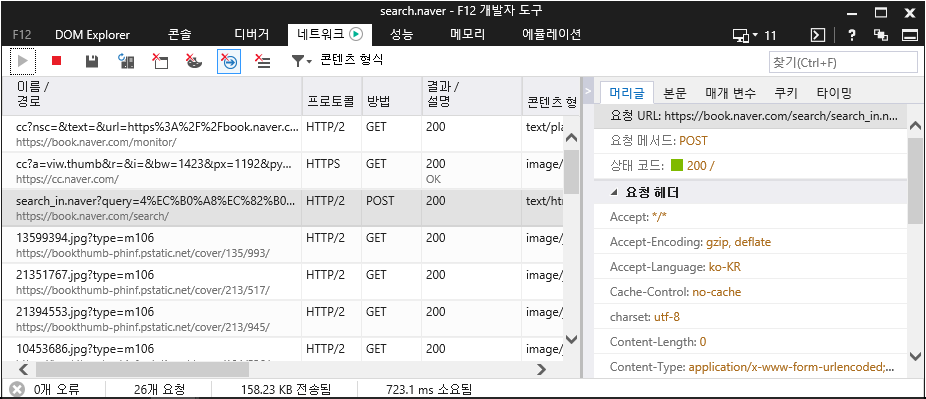This screenshot has width=926, height=399.
Task: Switch to 에뮬레이션 tab
Action: pyautogui.click(x=552, y=35)
